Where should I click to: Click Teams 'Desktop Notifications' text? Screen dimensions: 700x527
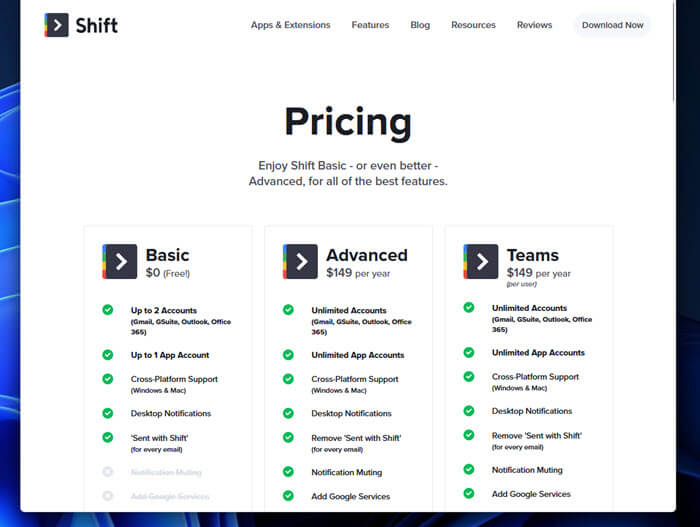coord(532,411)
